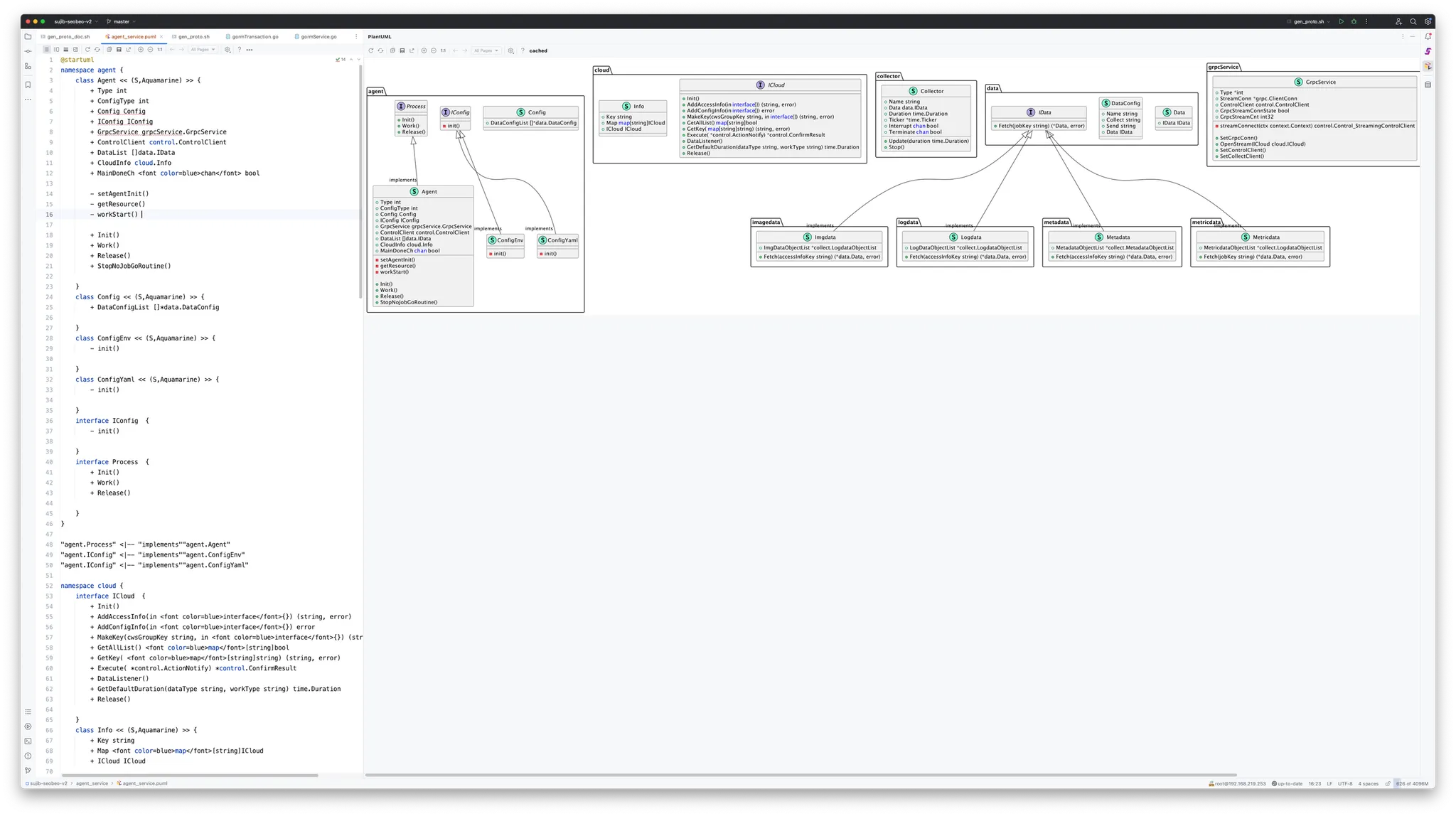Switch to editor and preview split mode
This screenshot has width=1456, height=816.
pyautogui.click(x=56, y=50)
